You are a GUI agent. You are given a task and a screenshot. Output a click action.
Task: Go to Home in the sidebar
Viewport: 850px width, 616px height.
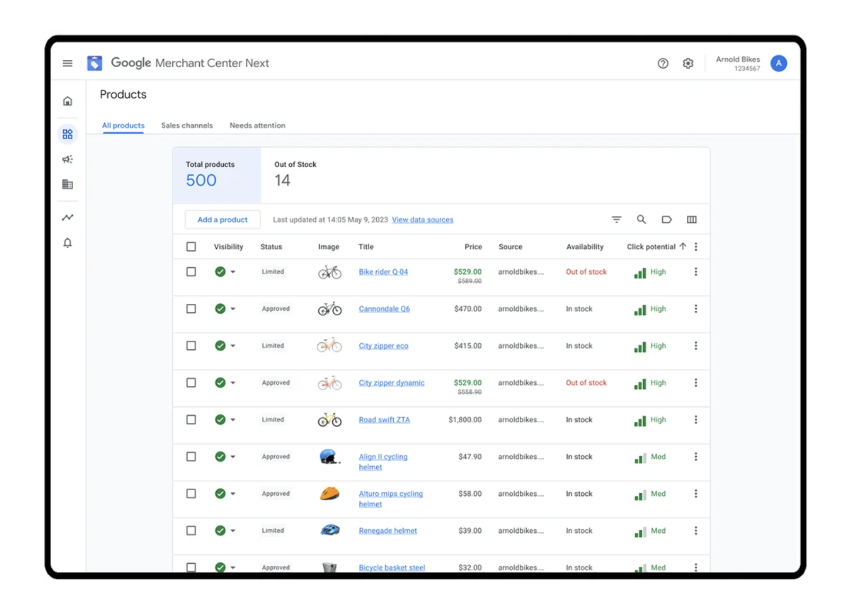(67, 101)
